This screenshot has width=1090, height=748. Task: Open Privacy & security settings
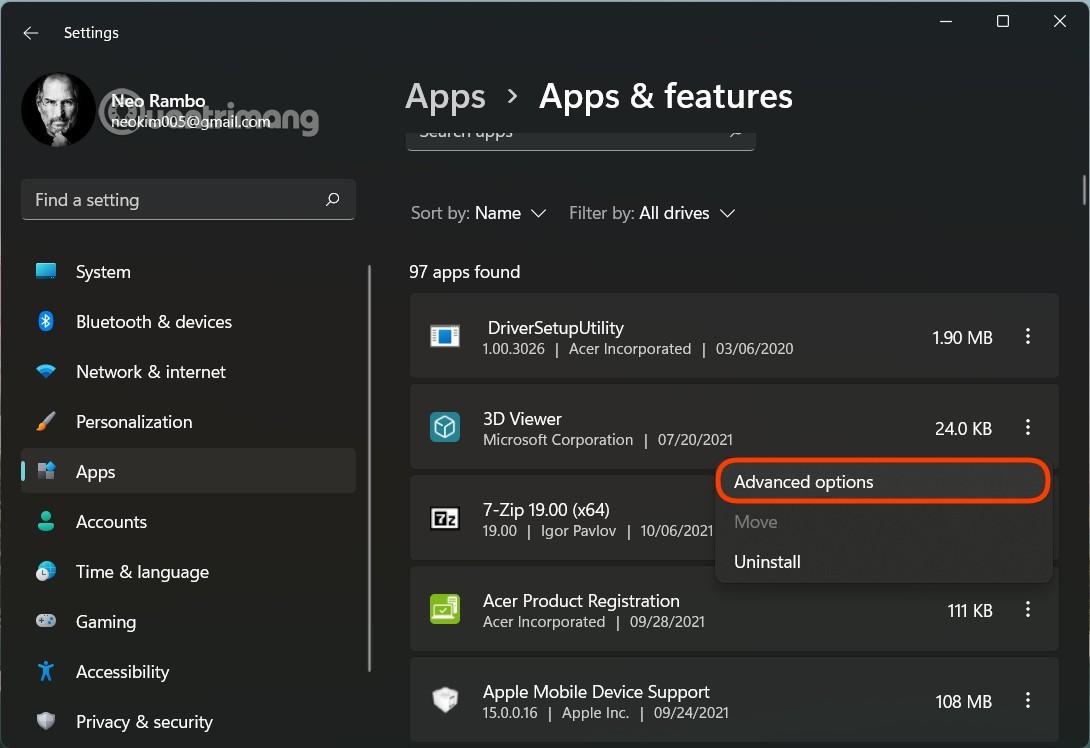tap(144, 722)
